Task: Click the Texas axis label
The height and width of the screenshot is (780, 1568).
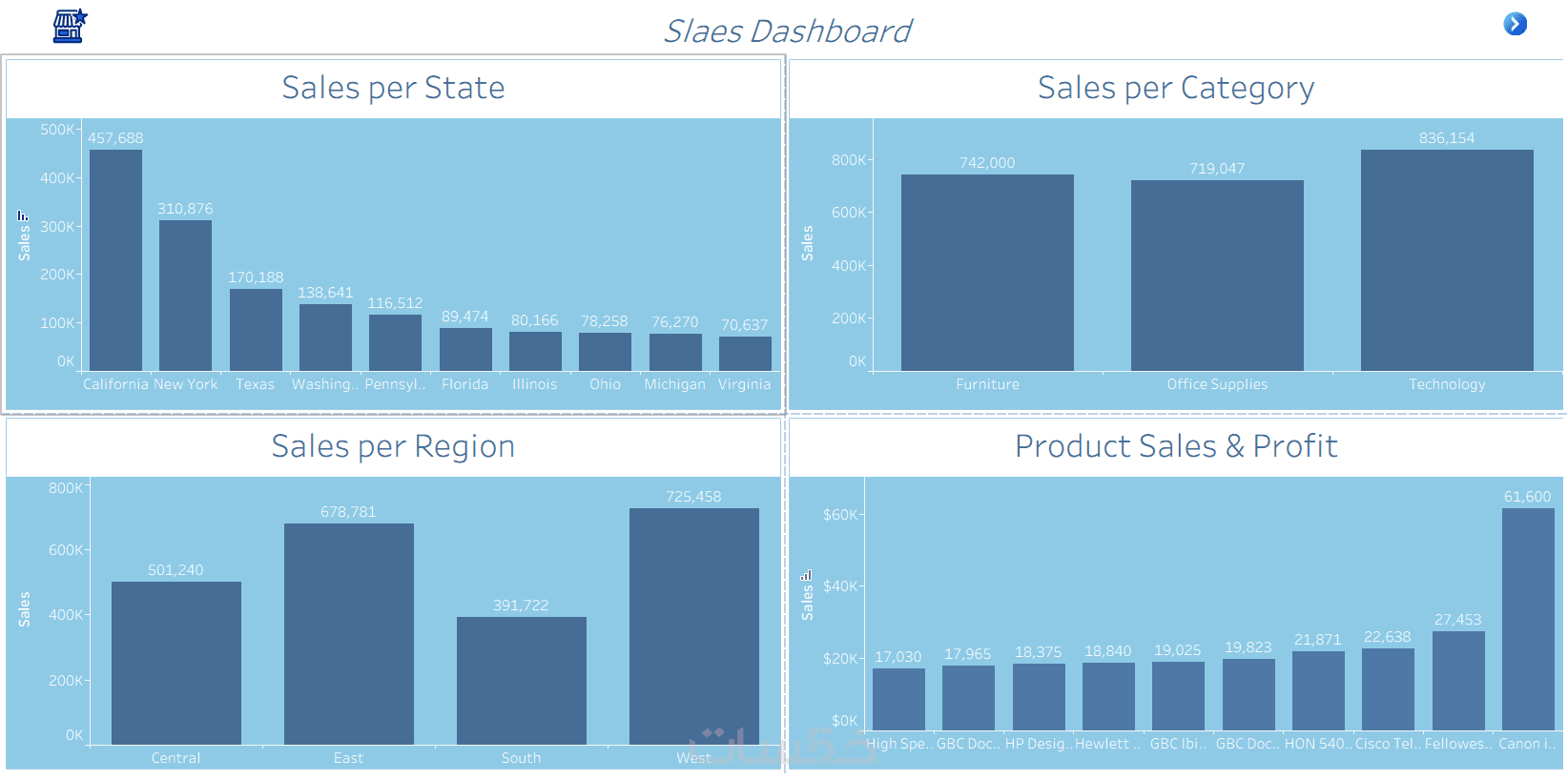Action: [x=255, y=384]
